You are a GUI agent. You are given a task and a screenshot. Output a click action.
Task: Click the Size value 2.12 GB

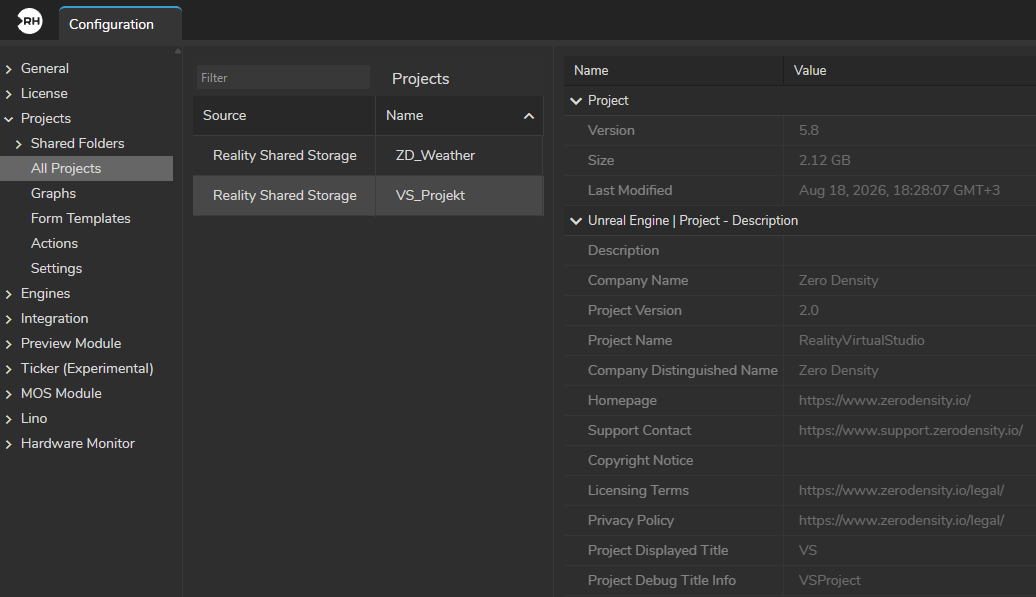[825, 160]
